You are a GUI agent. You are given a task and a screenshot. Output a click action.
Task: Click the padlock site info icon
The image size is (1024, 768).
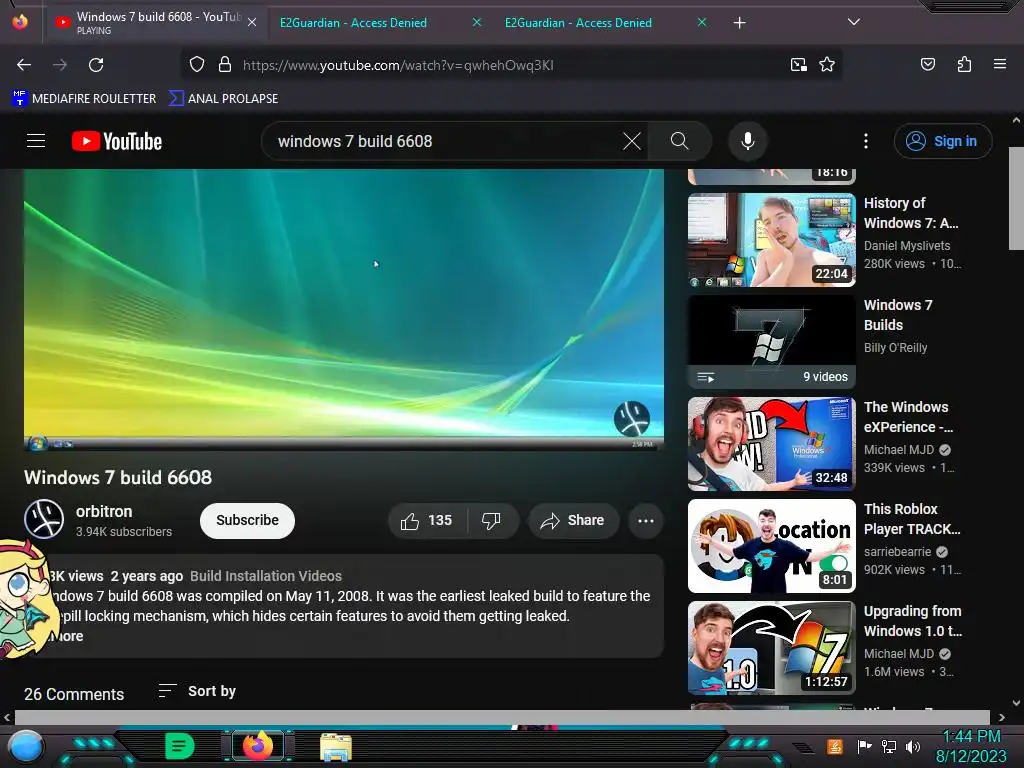tap(225, 65)
